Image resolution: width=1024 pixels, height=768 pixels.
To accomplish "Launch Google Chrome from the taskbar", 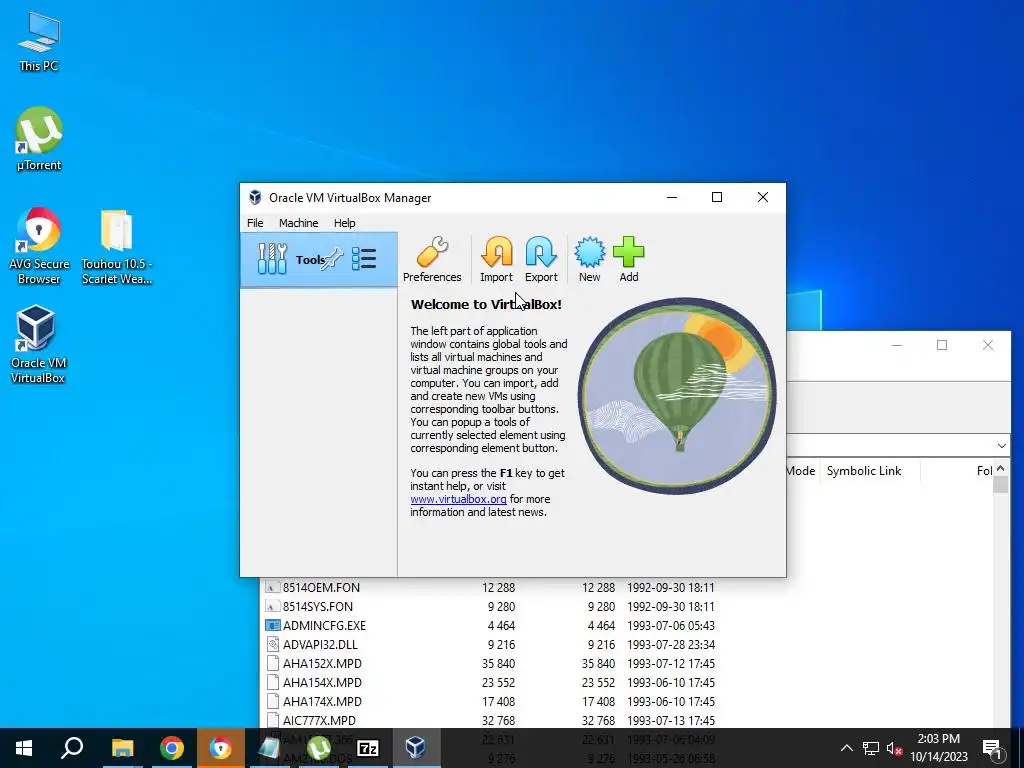I will pos(171,748).
